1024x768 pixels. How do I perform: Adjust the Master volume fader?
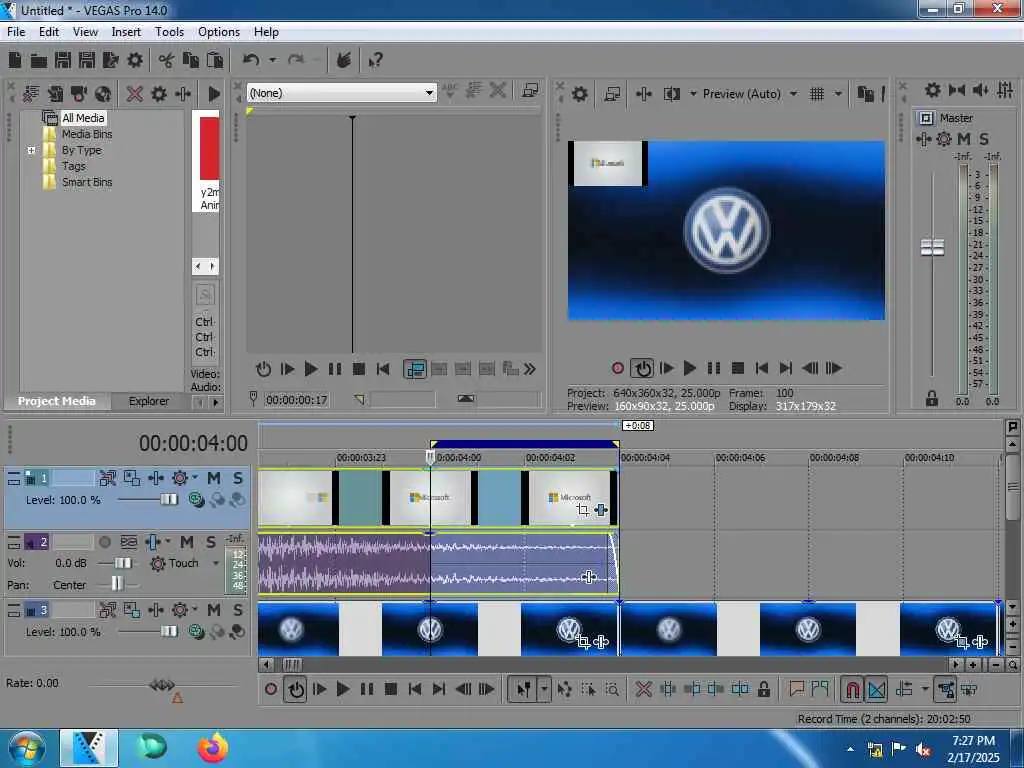(932, 247)
